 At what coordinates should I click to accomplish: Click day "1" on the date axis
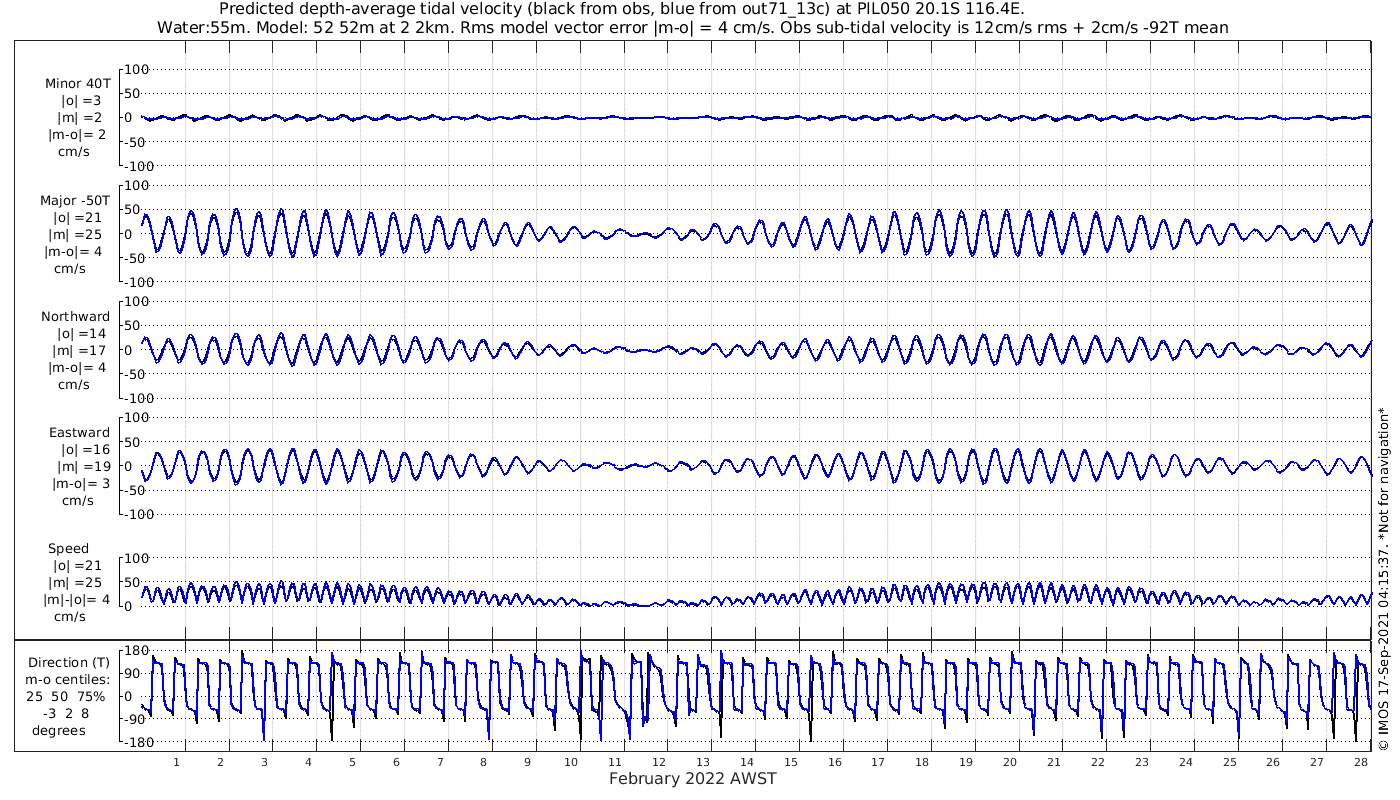click(176, 762)
